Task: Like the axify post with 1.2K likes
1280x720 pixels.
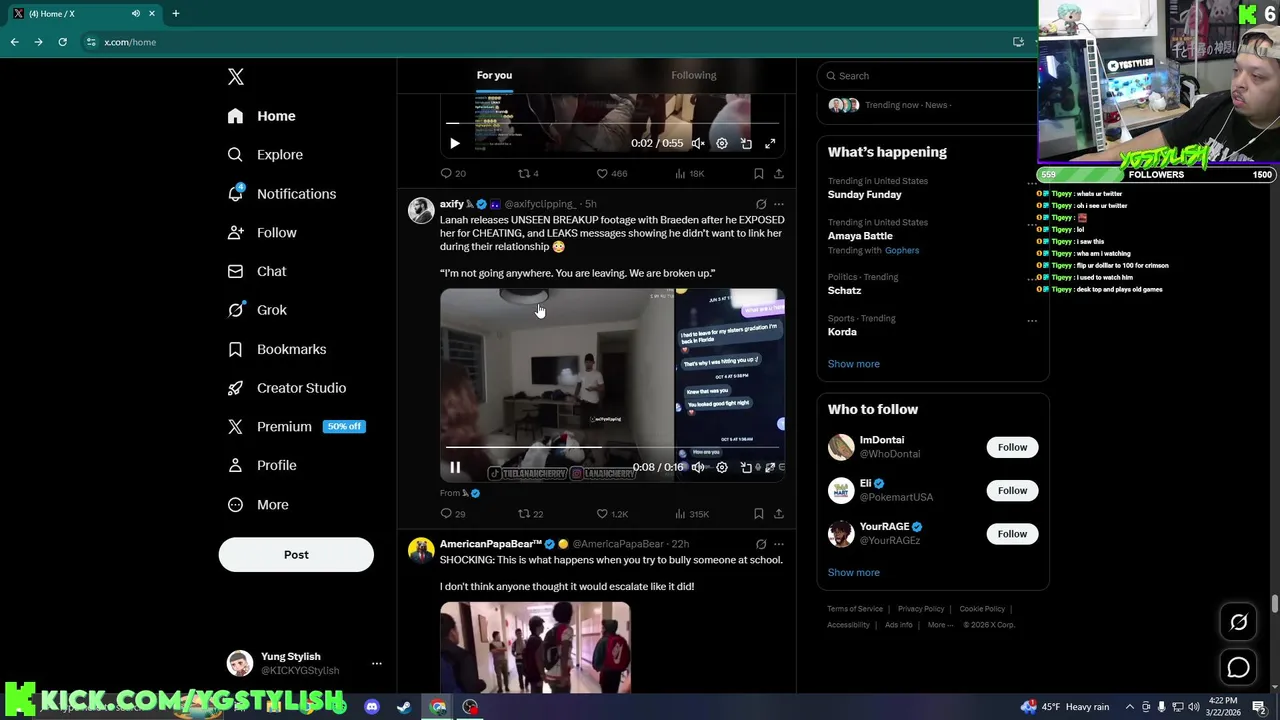Action: click(612, 514)
